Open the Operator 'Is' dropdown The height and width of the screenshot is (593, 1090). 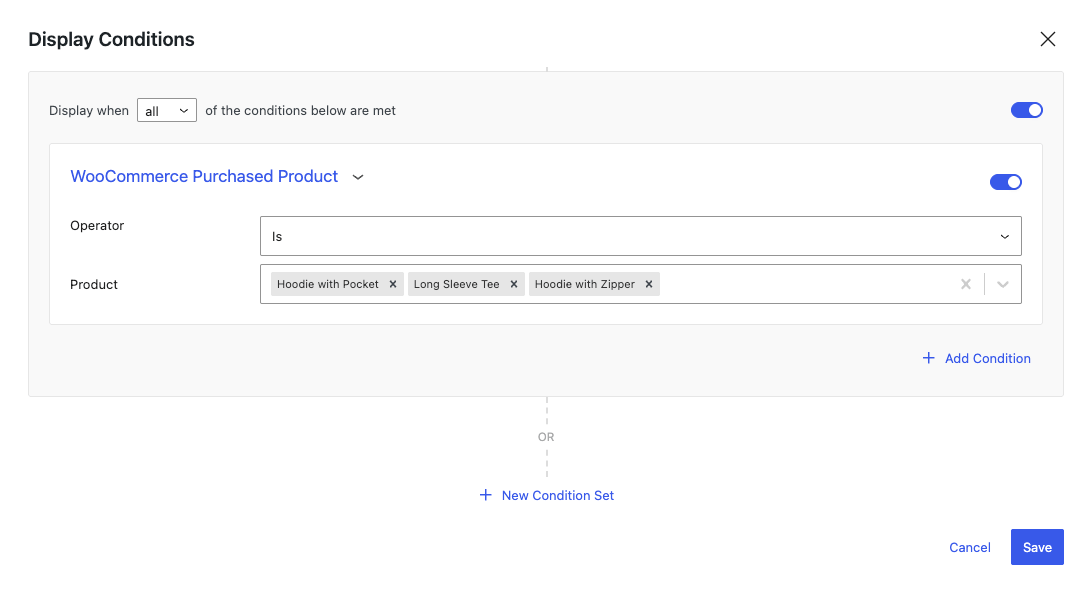(x=640, y=236)
